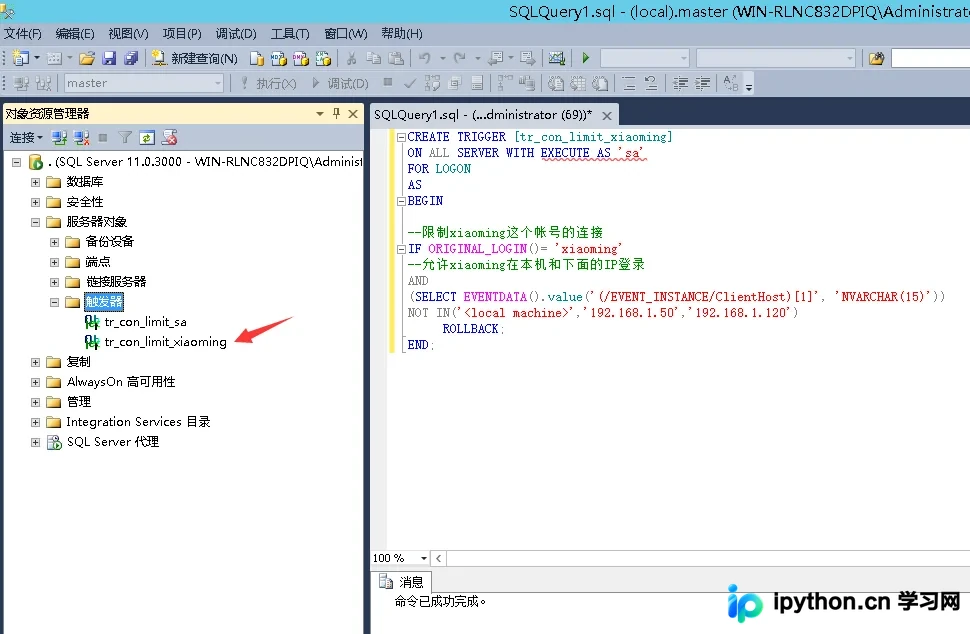Click the Analysis Services XMLA Query icon
Viewport: 970px width, 634px height.
[323, 58]
